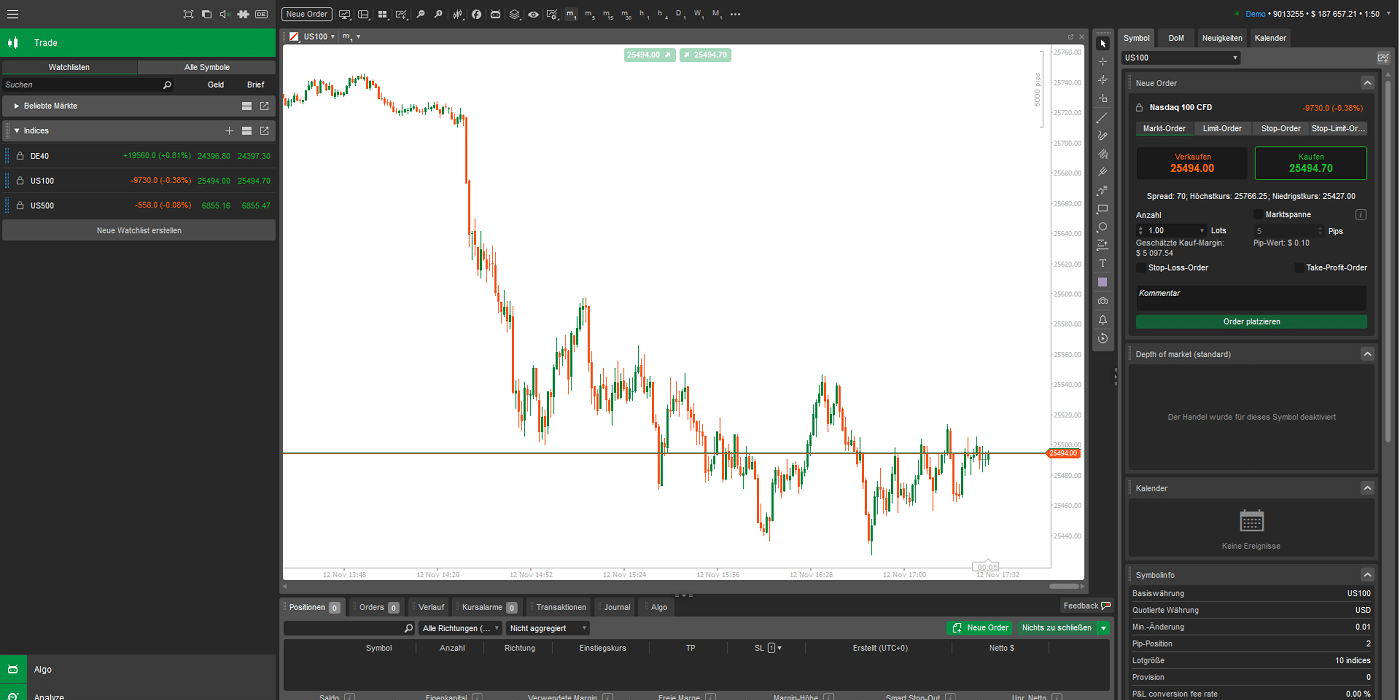
Task: Click the Order platzieren button
Action: (x=1251, y=322)
